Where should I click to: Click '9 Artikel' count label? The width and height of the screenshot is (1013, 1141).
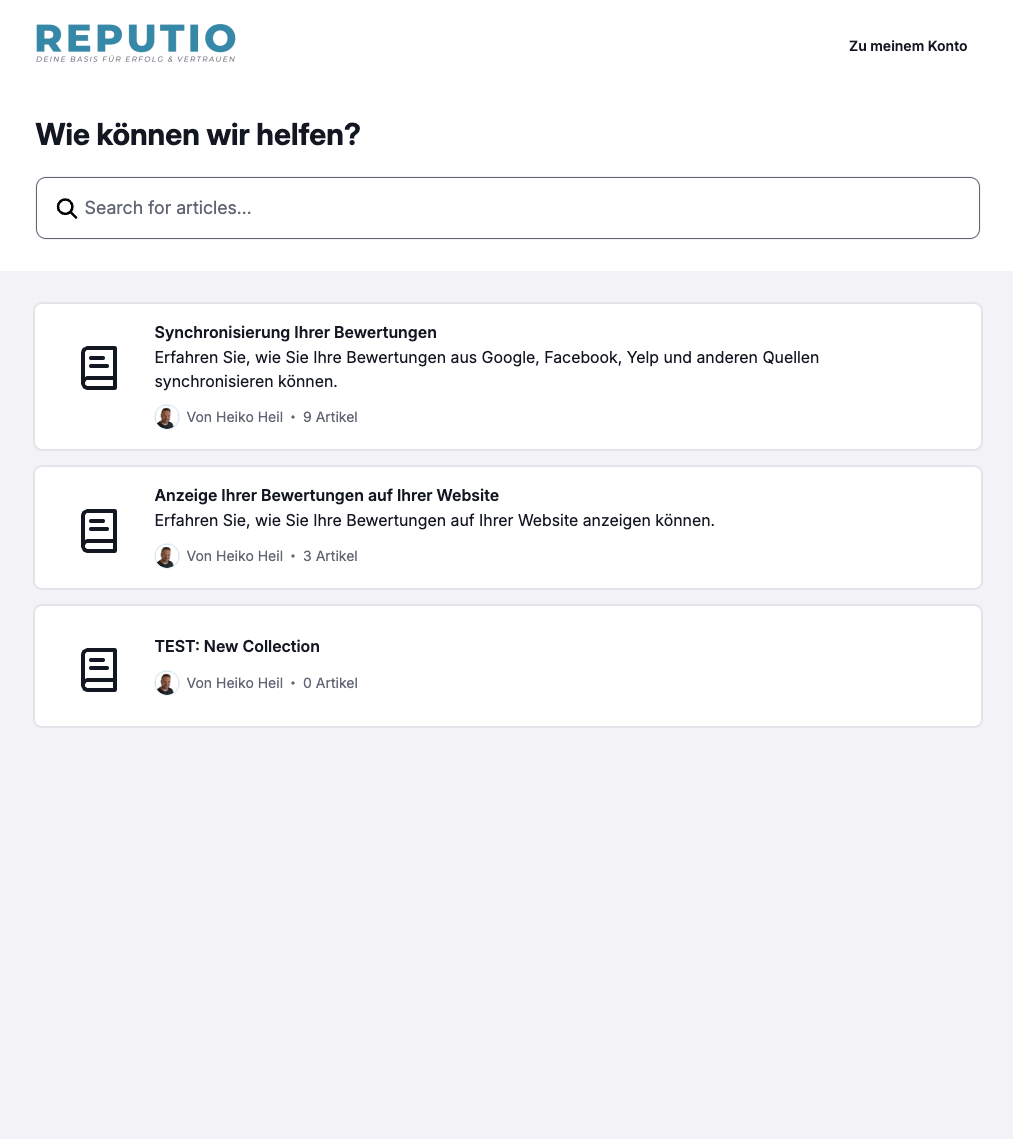pos(330,417)
